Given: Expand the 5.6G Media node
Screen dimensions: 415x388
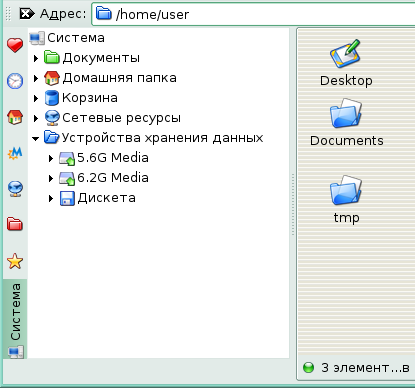Looking at the screenshot, I should pyautogui.click(x=51, y=158).
